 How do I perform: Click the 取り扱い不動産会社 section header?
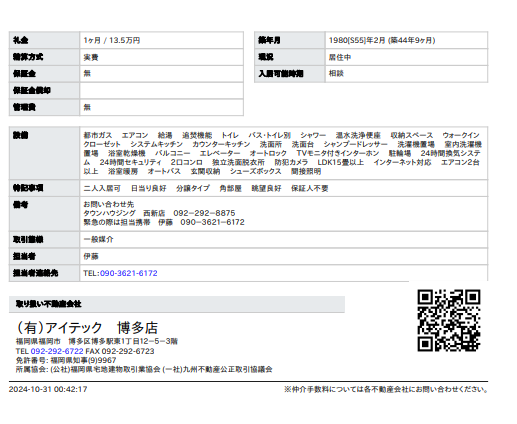click(177, 304)
